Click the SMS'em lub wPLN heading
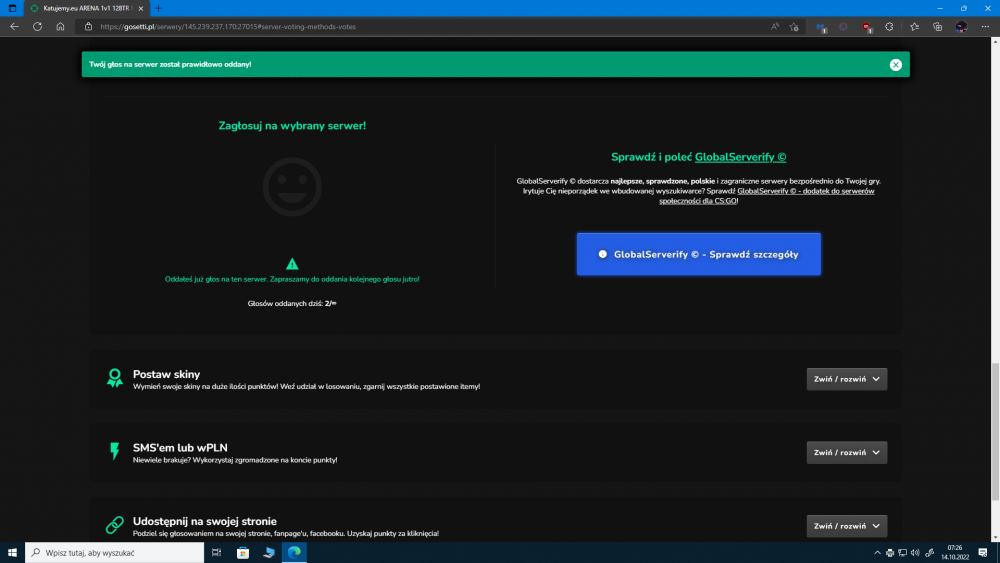 pos(180,448)
